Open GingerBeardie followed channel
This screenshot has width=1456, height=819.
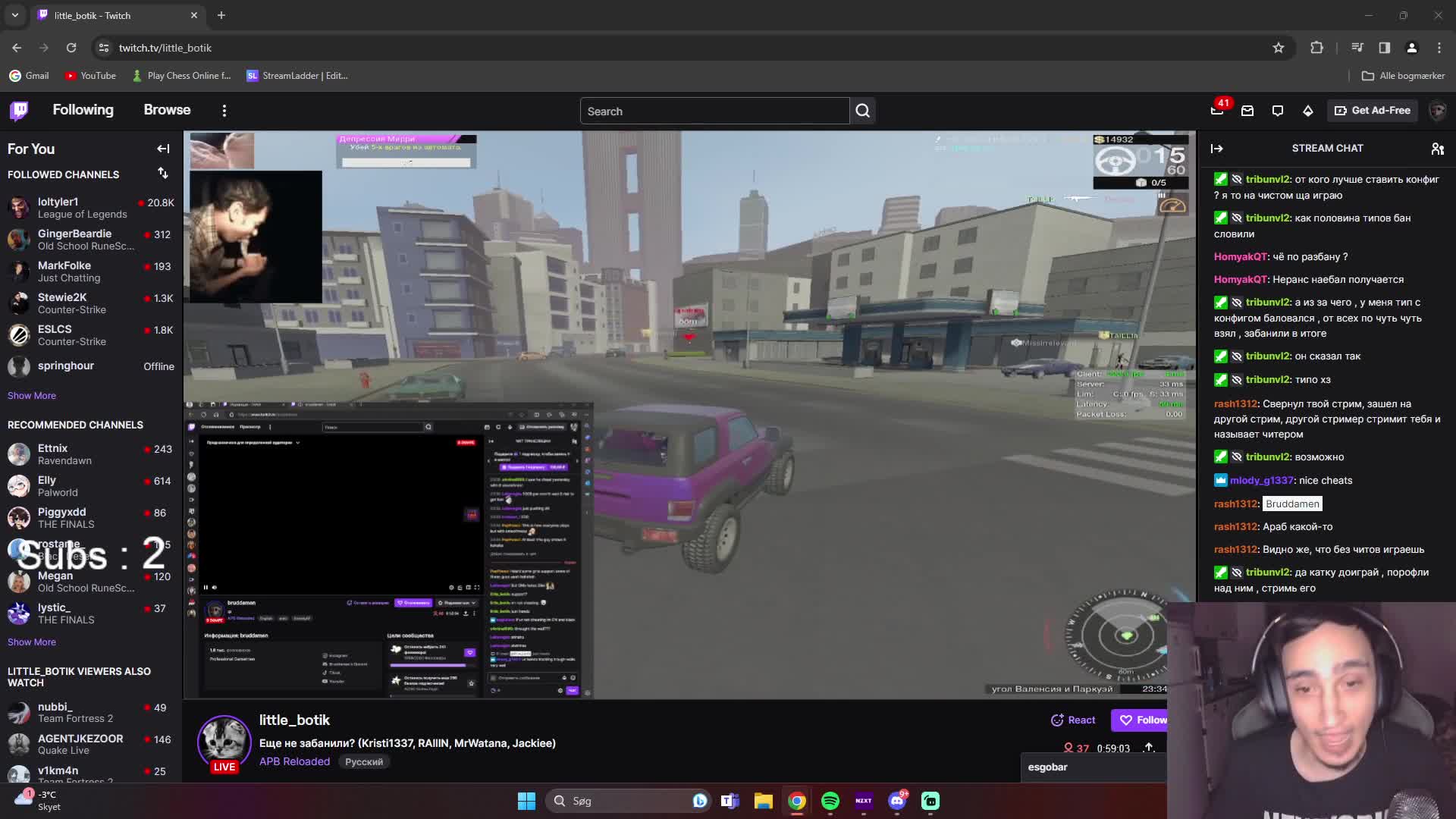point(91,240)
